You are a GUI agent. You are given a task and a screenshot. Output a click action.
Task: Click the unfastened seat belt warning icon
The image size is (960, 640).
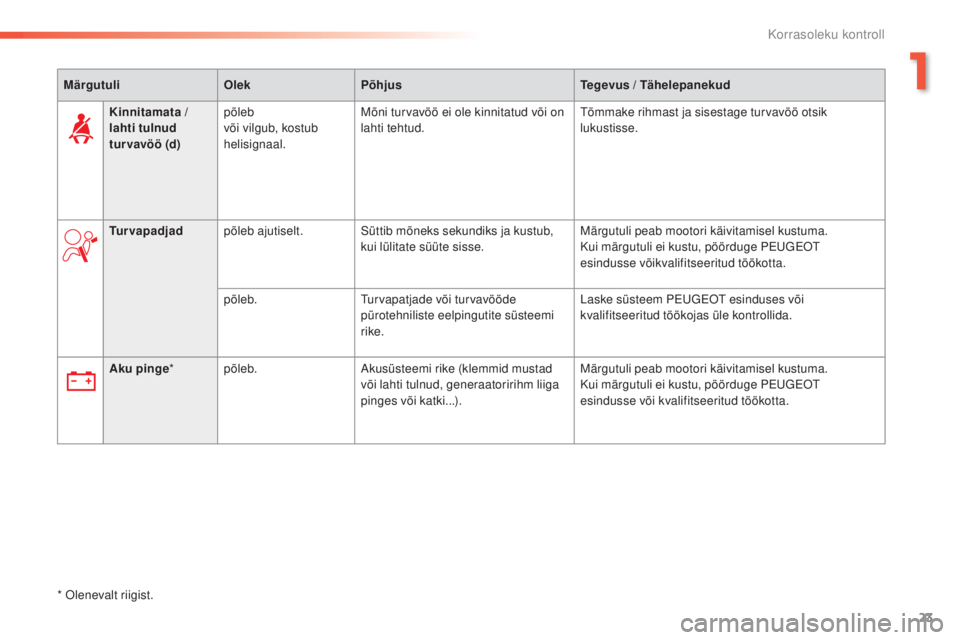[80, 129]
